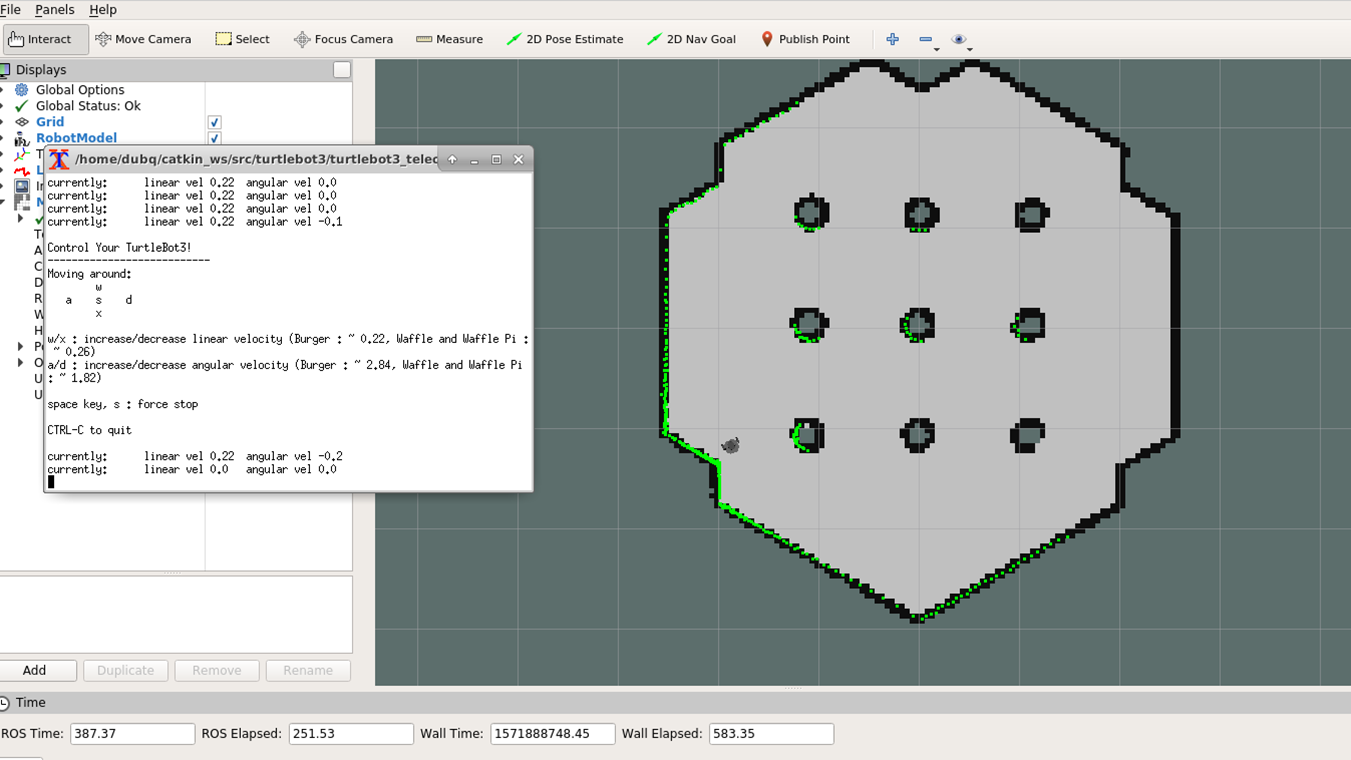Toggle the Grid display checkbox

[x=214, y=121]
